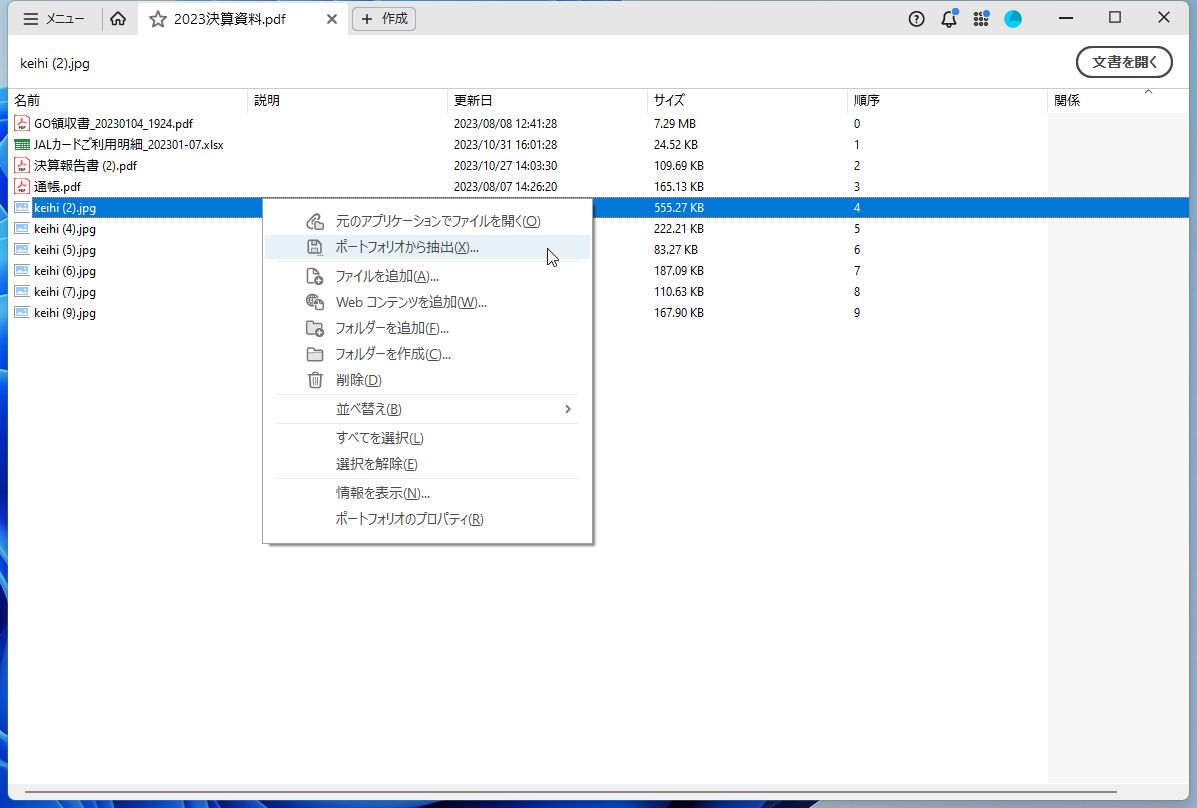Viewport: 1197px width, 808px height.
Task: Select file name 決算報告書 (2).pdf
Action: [x=85, y=165]
